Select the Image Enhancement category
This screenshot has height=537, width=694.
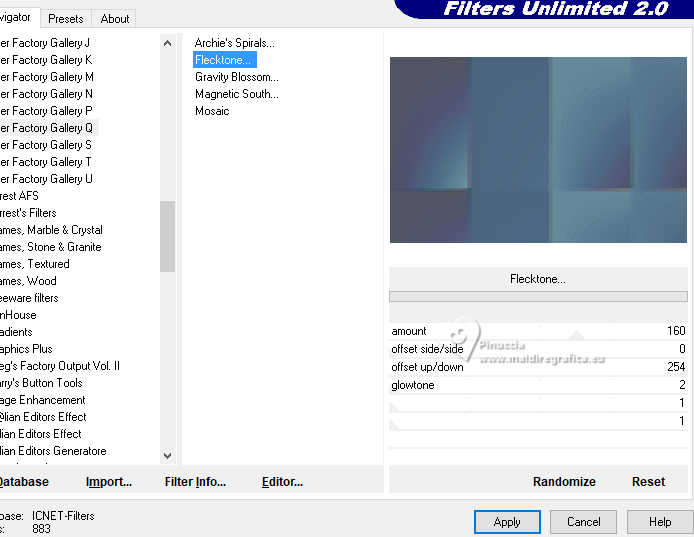point(43,400)
